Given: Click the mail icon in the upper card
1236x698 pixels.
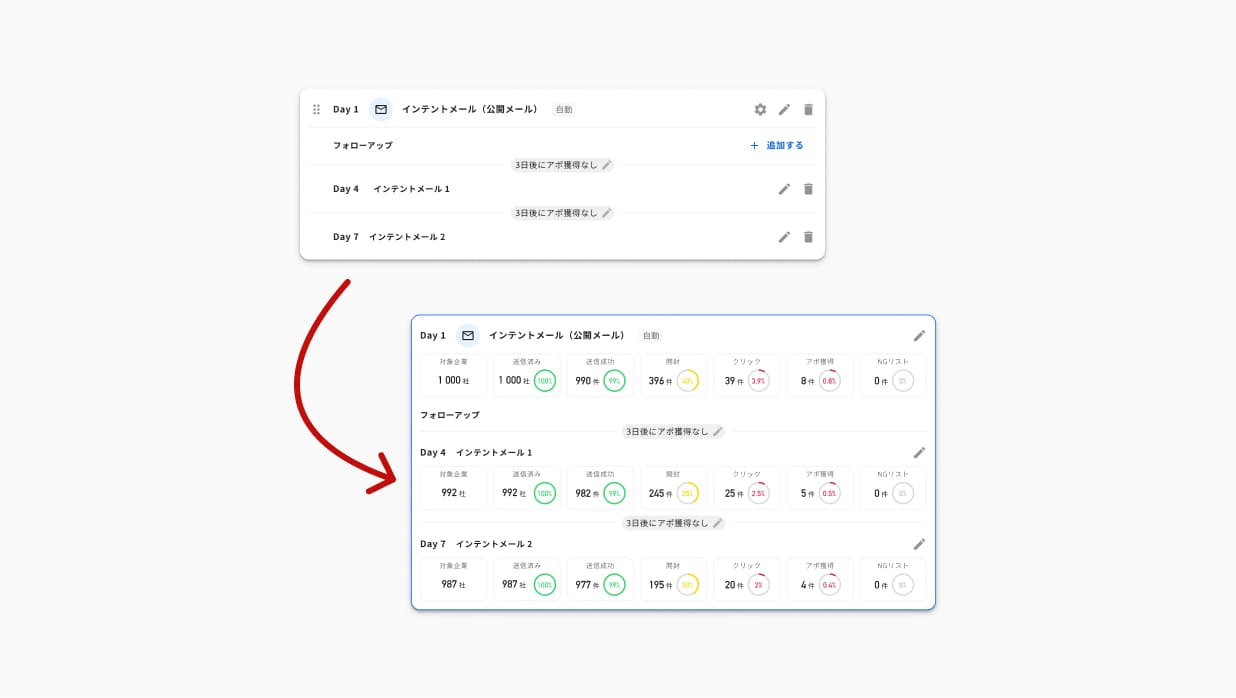Looking at the screenshot, I should [380, 109].
